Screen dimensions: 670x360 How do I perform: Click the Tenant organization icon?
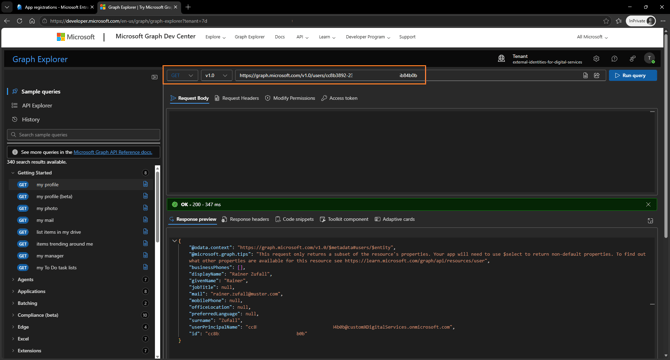(x=502, y=59)
